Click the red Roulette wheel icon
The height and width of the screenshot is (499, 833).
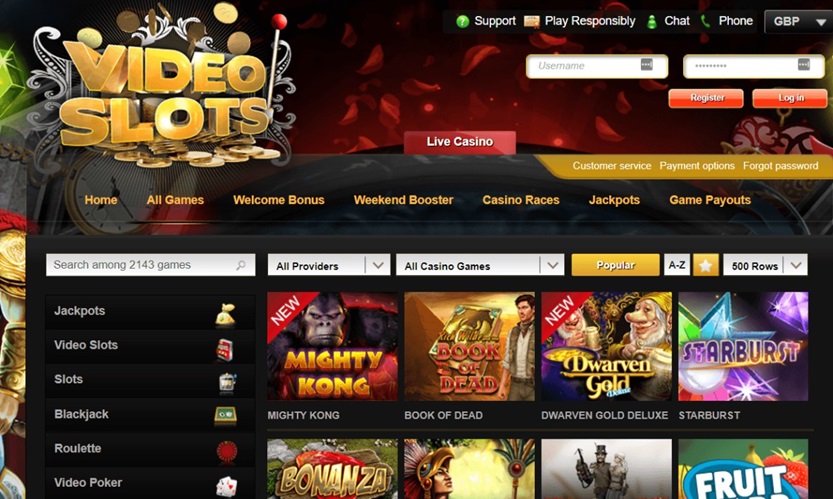(x=227, y=451)
